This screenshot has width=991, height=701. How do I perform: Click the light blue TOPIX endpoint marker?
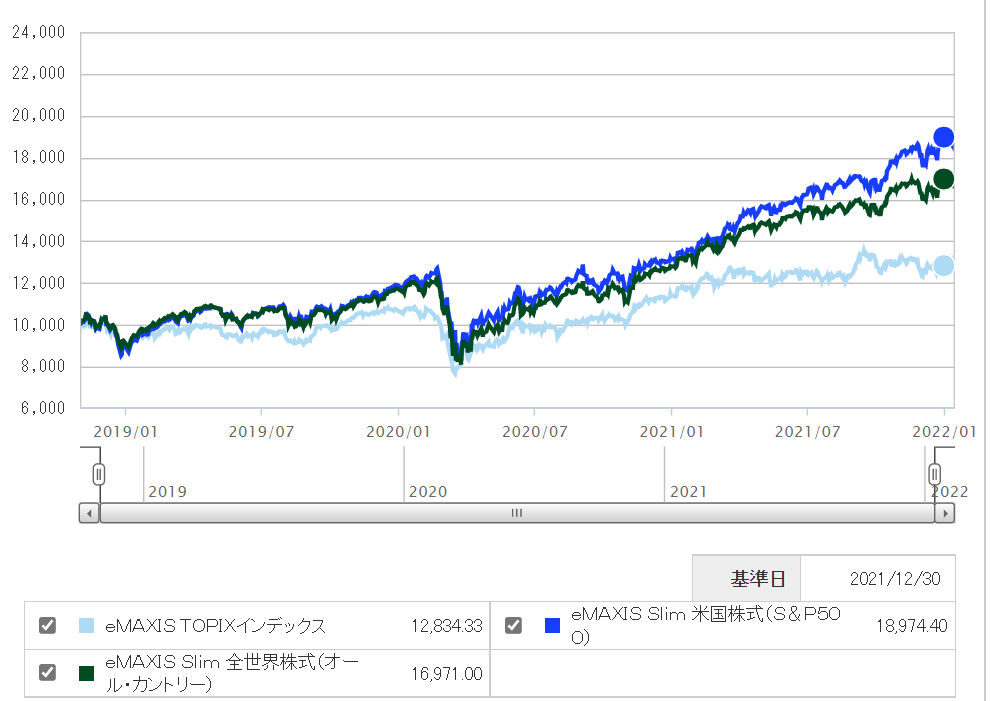(x=944, y=265)
